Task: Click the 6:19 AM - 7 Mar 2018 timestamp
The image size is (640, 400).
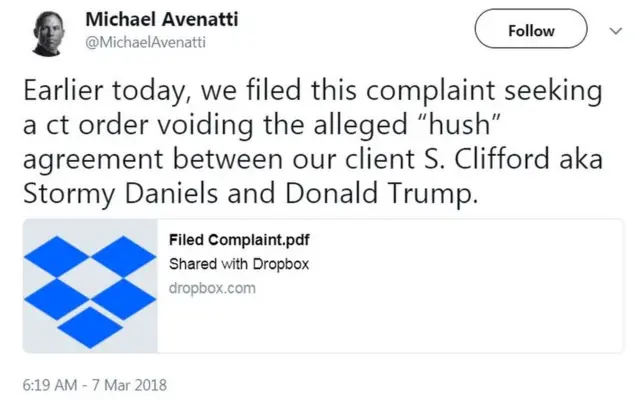Action: click(93, 384)
